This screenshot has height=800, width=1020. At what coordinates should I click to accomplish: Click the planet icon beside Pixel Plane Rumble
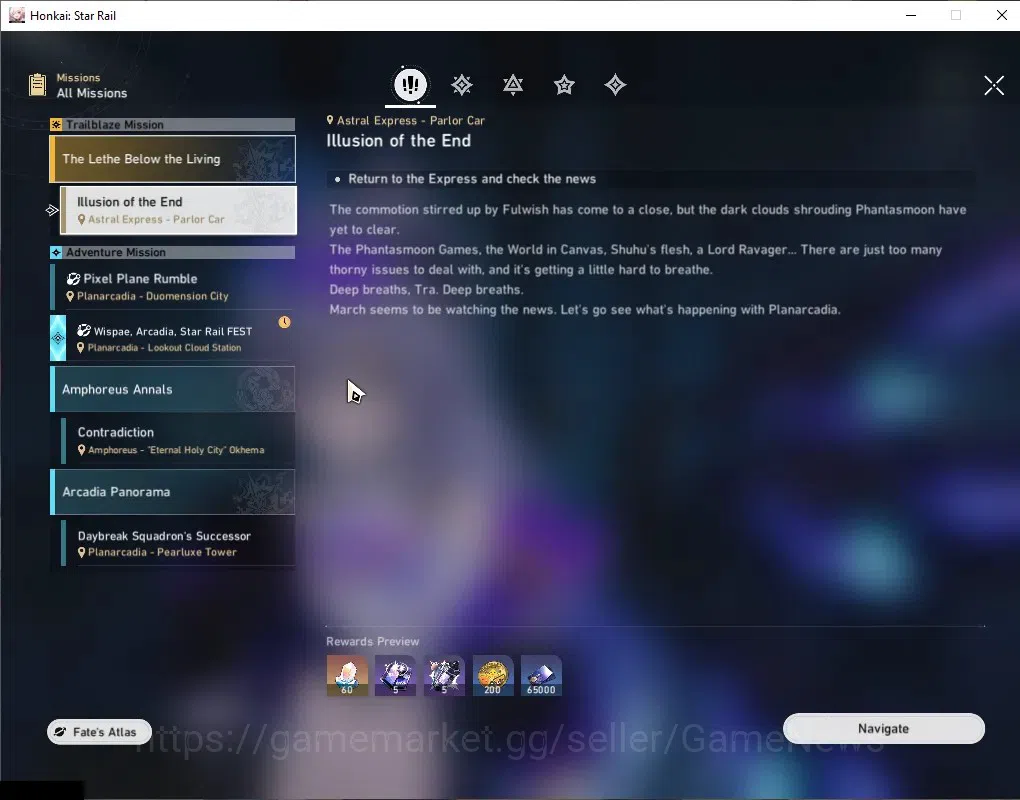[74, 278]
